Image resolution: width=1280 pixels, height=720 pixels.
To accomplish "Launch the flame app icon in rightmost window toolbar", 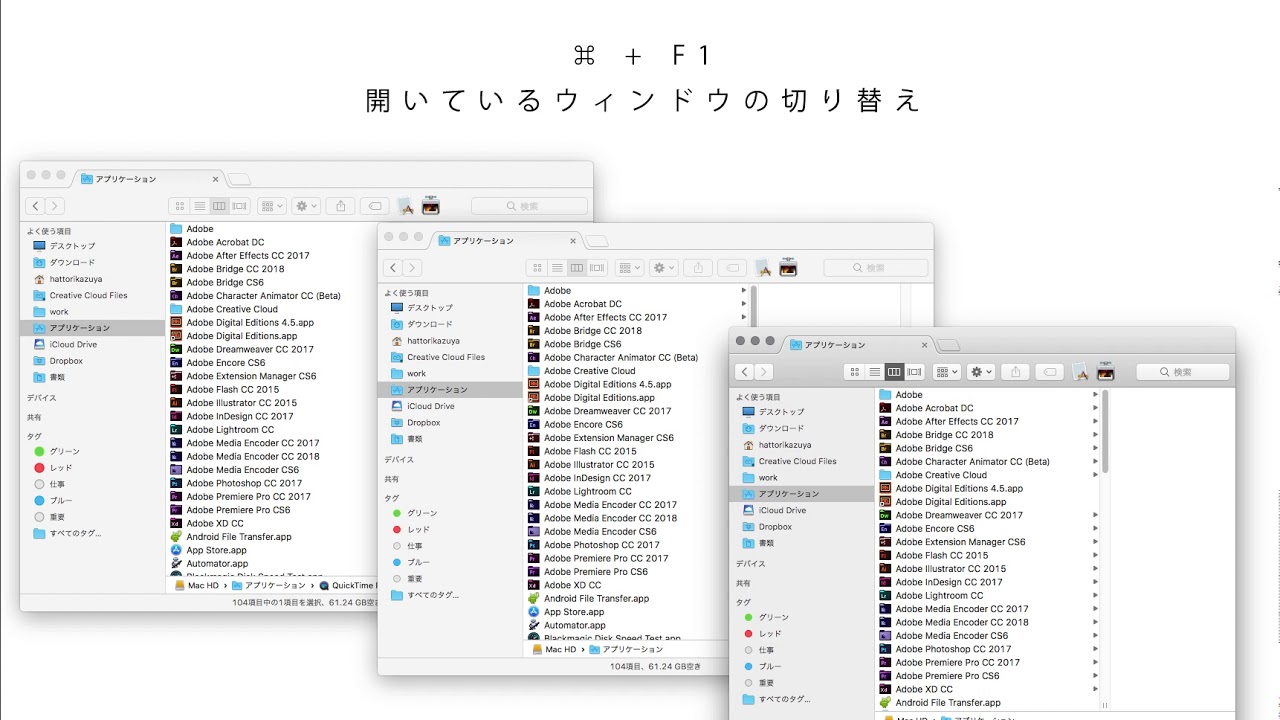I will coord(1105,372).
